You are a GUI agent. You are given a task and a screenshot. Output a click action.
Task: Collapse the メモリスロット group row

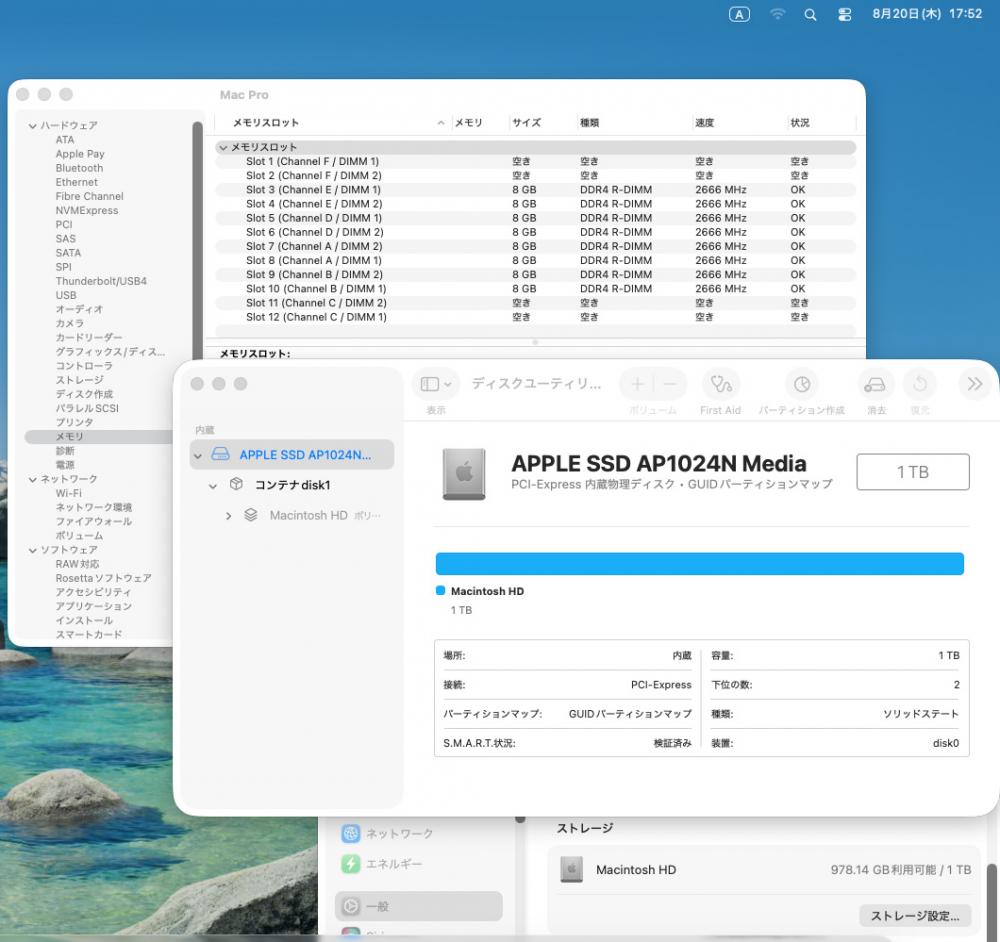223,147
